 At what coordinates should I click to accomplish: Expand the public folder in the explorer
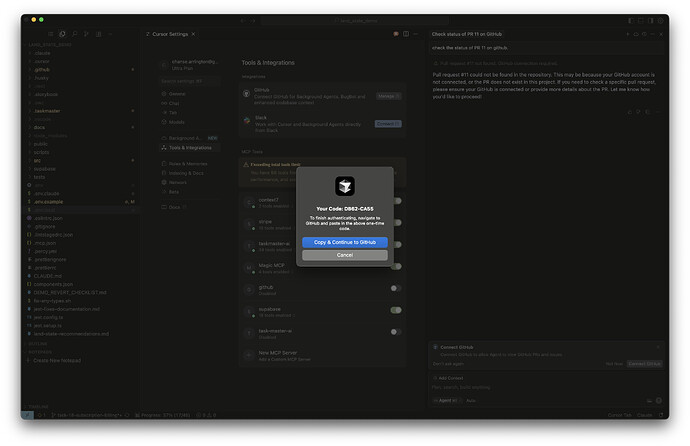[81, 144]
